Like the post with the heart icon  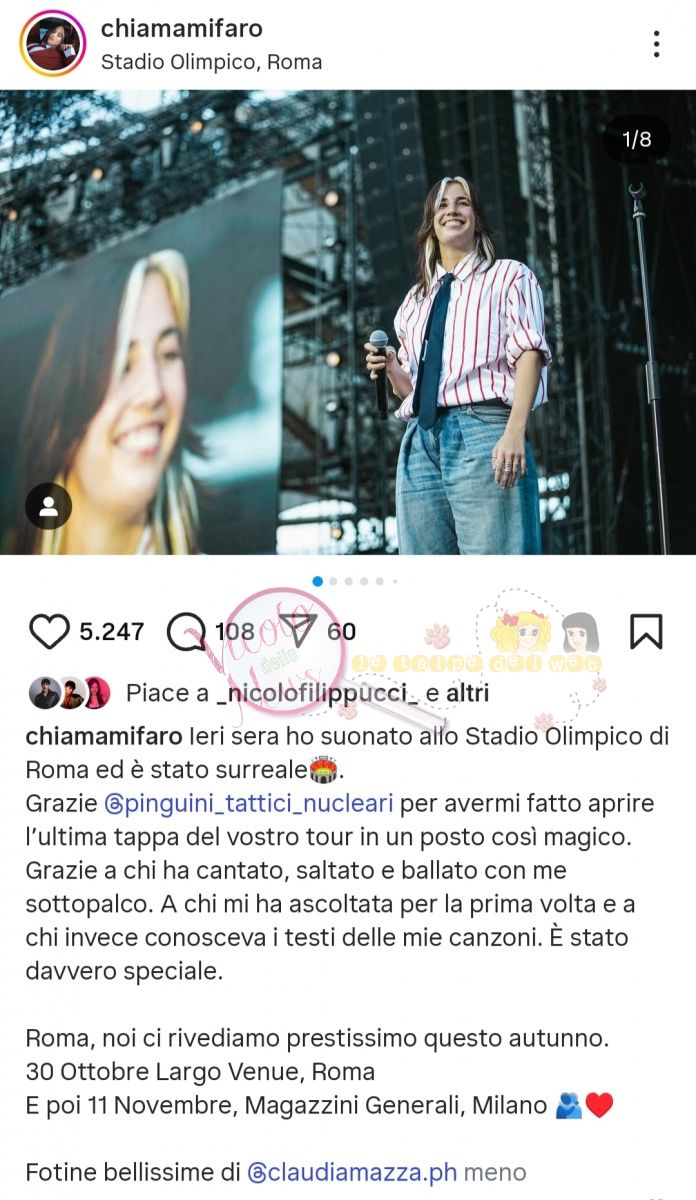click(49, 632)
